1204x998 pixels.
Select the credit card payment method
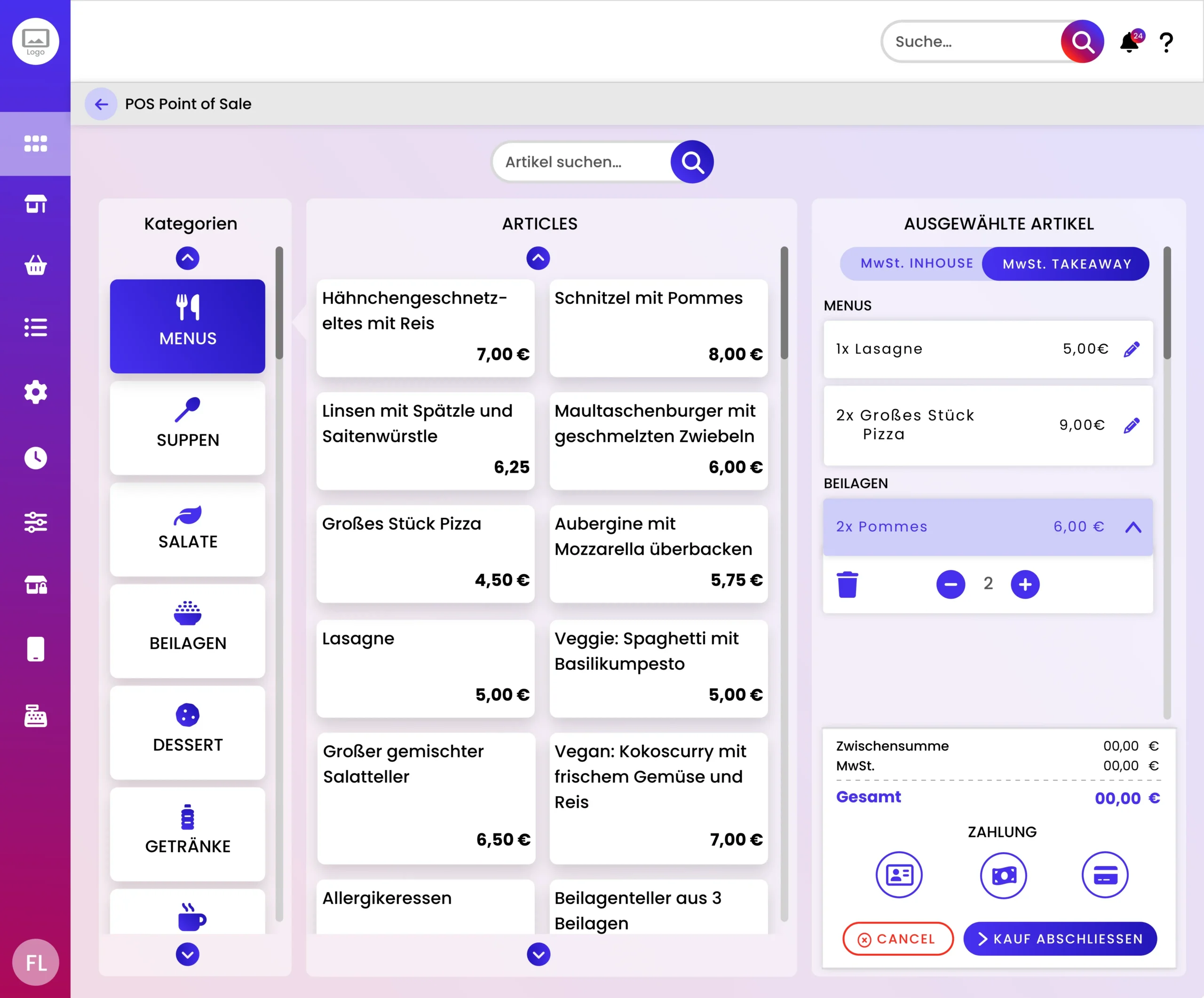(x=1105, y=875)
